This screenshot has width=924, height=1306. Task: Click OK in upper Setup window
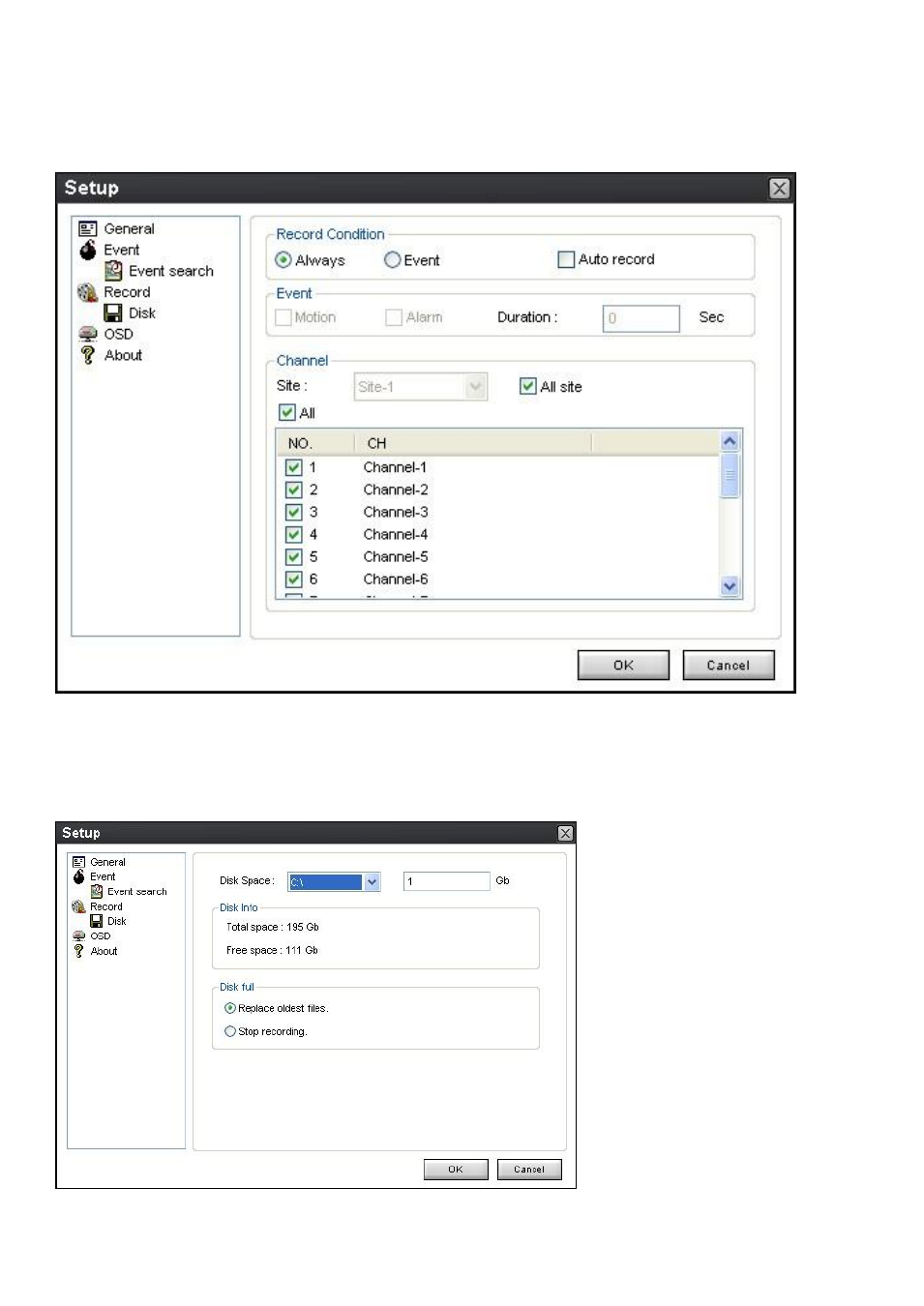point(623,666)
